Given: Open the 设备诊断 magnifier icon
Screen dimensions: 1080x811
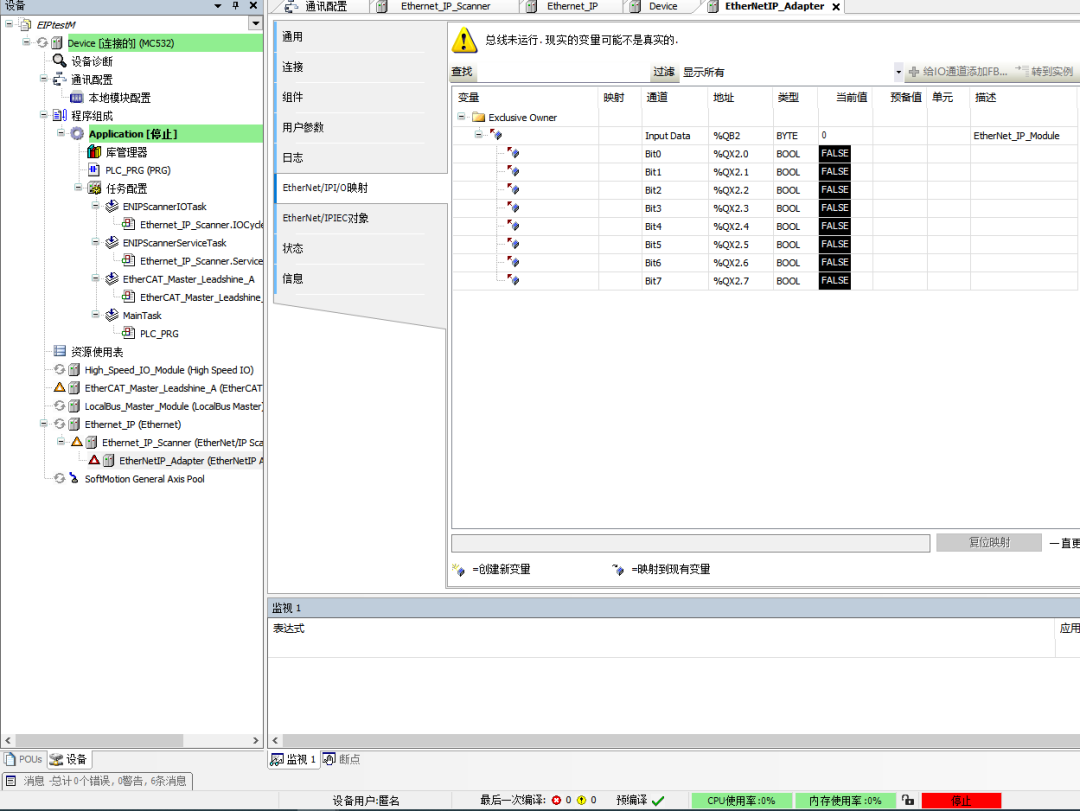Looking at the screenshot, I should (60, 61).
